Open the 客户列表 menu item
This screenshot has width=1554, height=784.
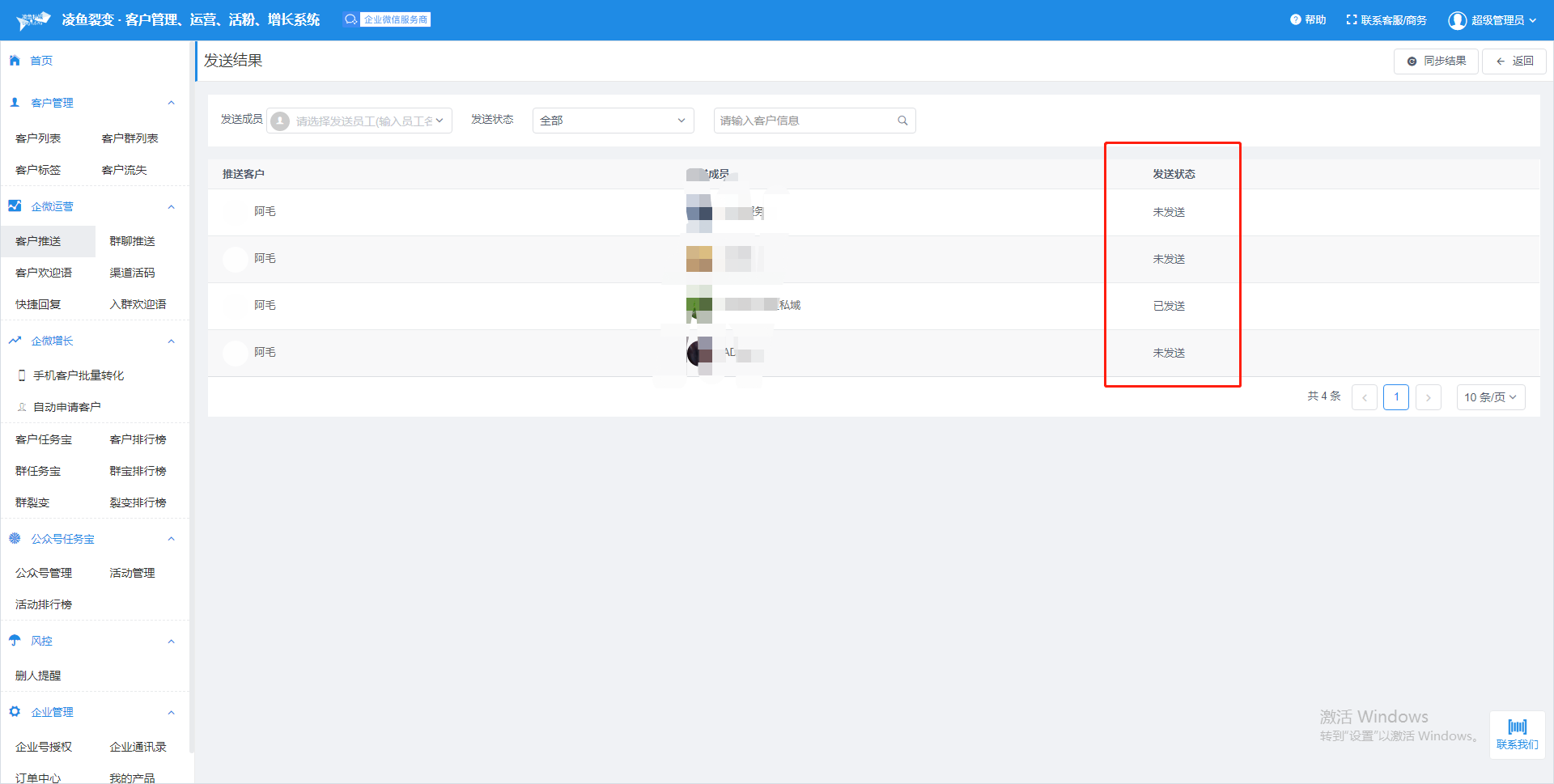pos(38,138)
